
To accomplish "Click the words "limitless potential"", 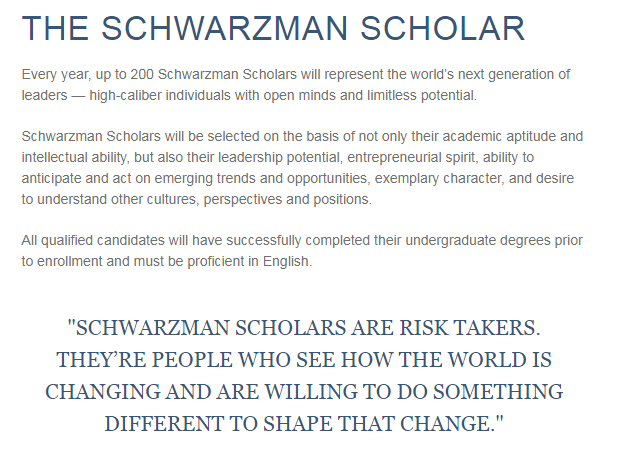I will coord(420,96).
